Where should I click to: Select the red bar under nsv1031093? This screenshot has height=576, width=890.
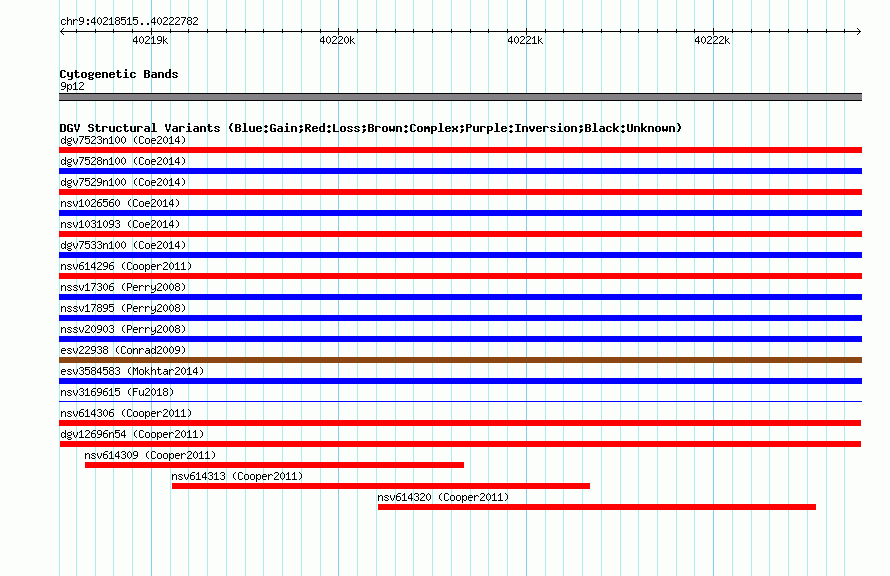[x=460, y=234]
